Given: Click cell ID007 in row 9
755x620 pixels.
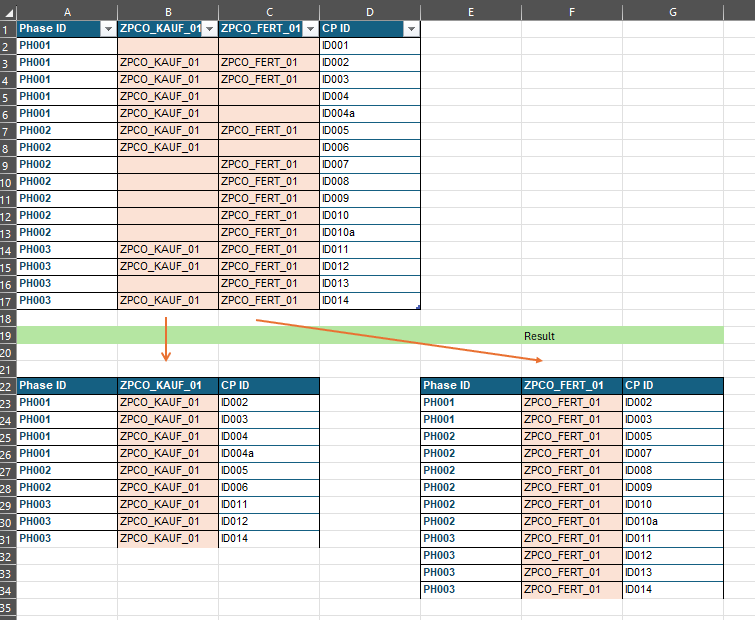Looking at the screenshot, I should (x=370, y=165).
